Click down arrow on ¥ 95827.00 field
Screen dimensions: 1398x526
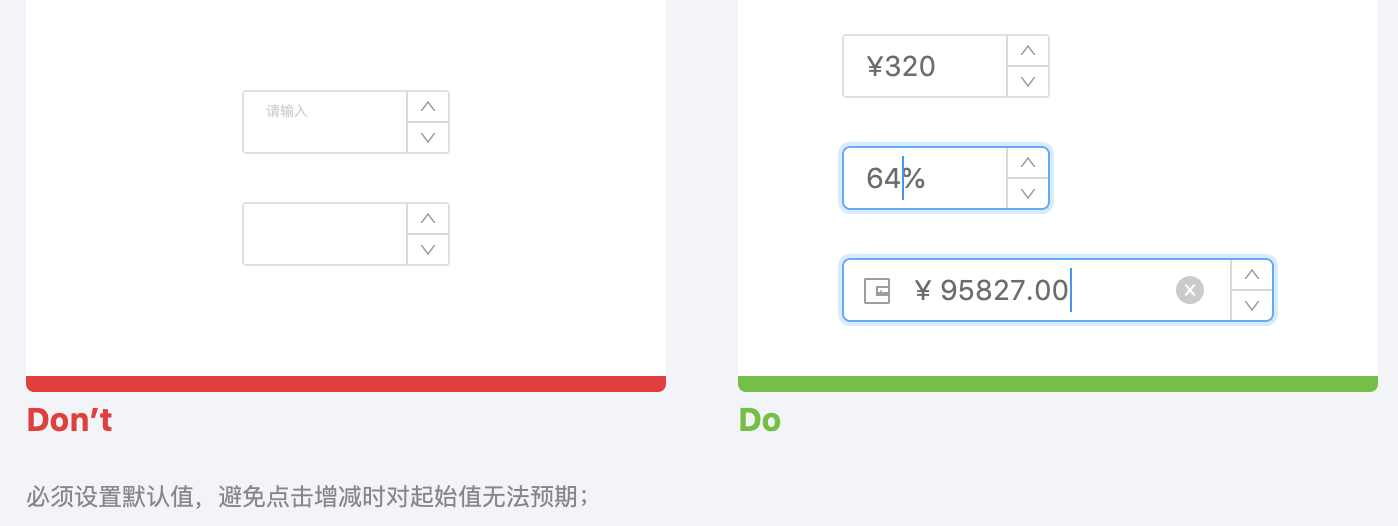[1252, 306]
